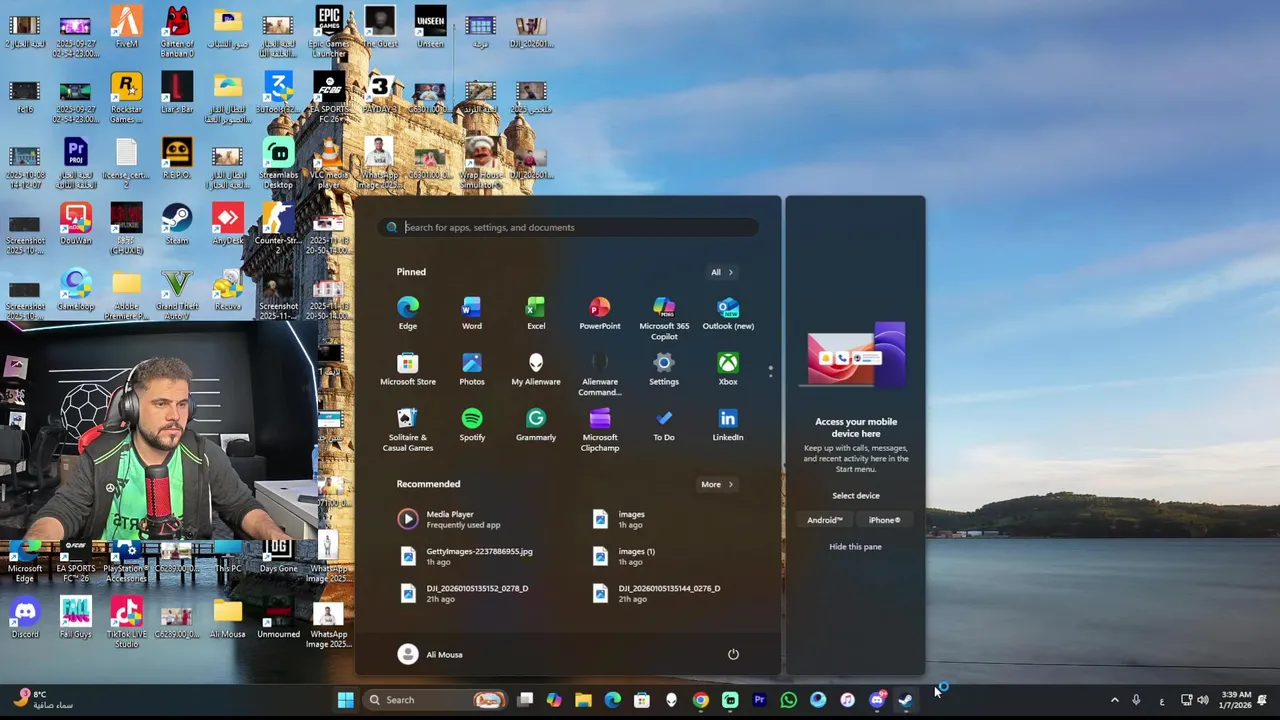Open Microsoft 365 Copilot pinned app
This screenshot has height=720, width=1280.
pyautogui.click(x=664, y=318)
